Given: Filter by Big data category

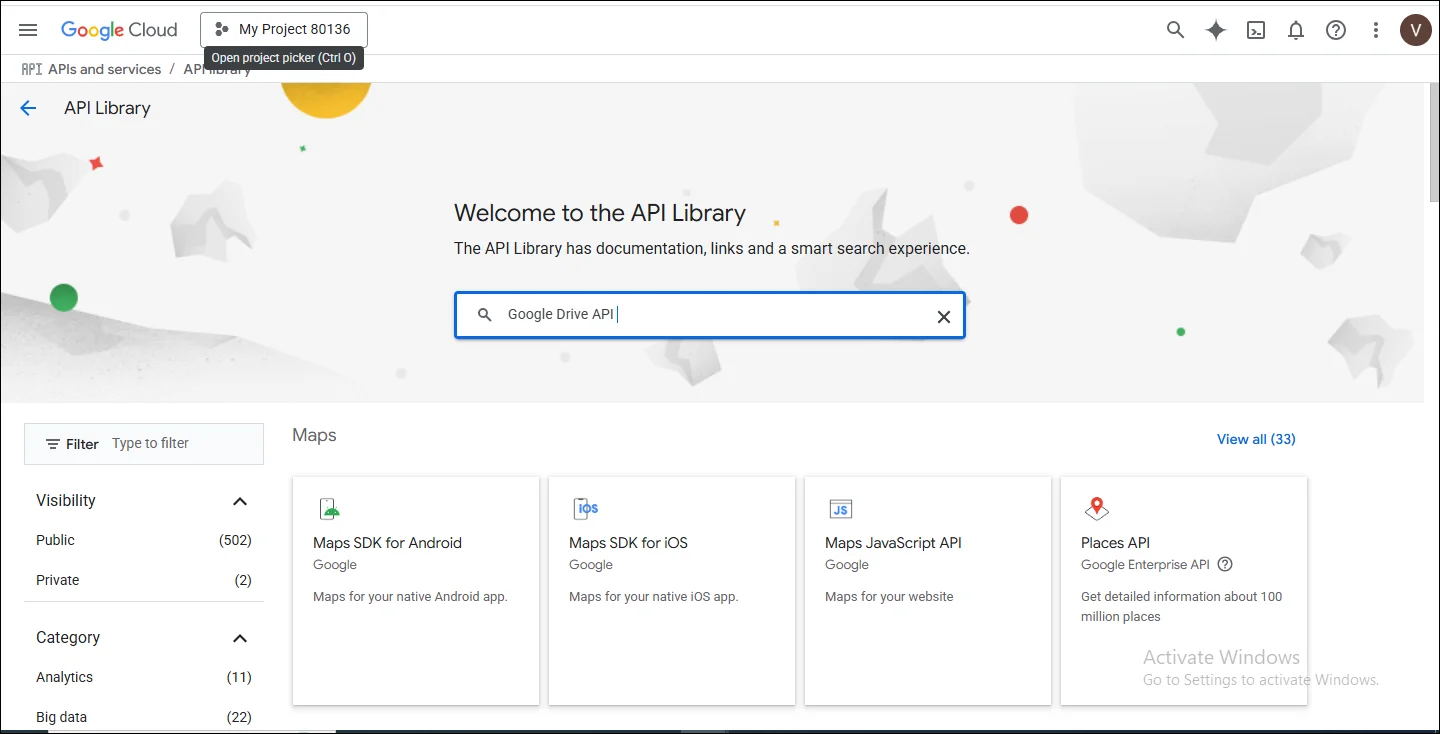Looking at the screenshot, I should click(x=144, y=717).
